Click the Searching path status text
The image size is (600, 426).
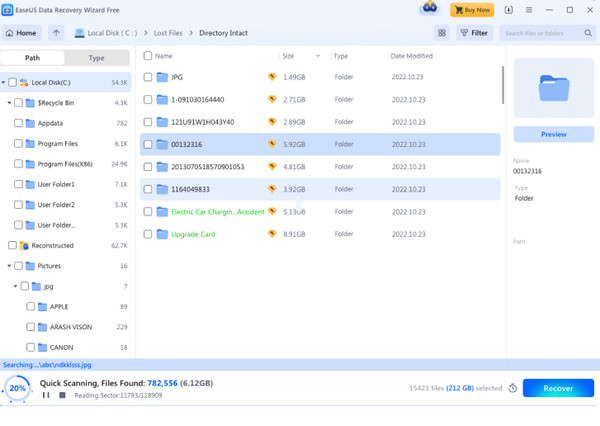tap(47, 365)
